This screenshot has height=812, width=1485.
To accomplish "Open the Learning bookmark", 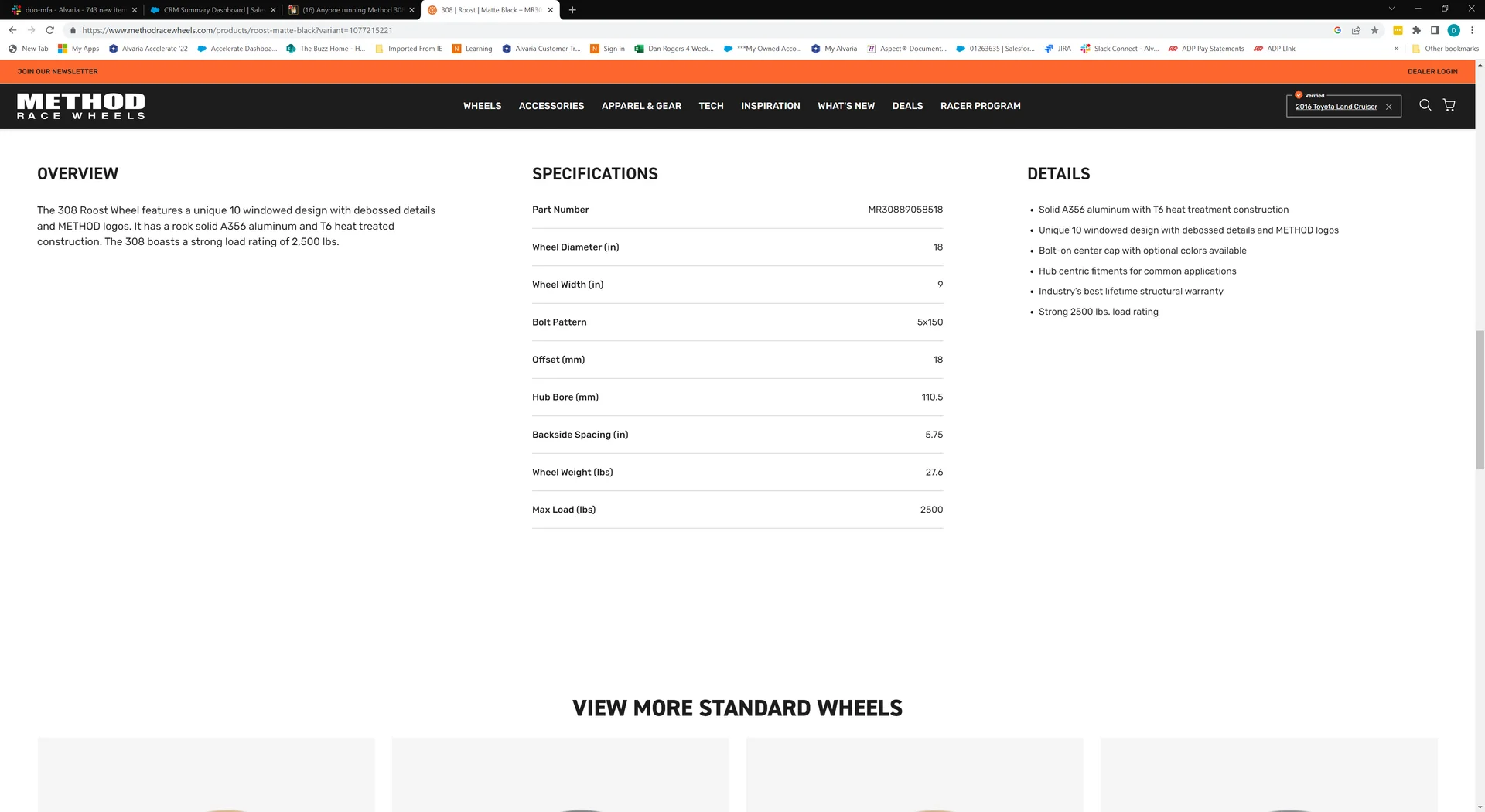I will tap(472, 49).
